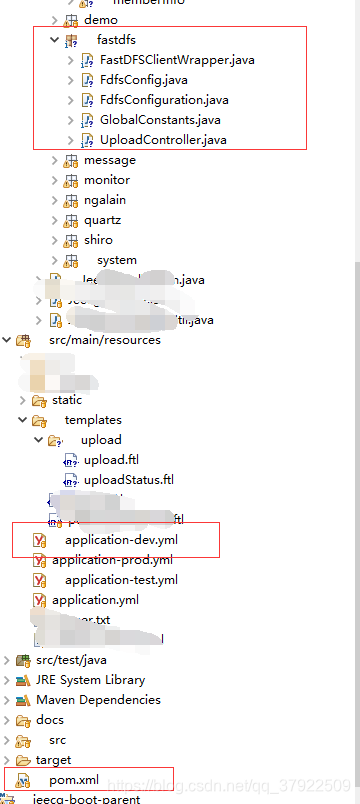
Task: Select the pom.xml file
Action: pyautogui.click(x=73, y=781)
